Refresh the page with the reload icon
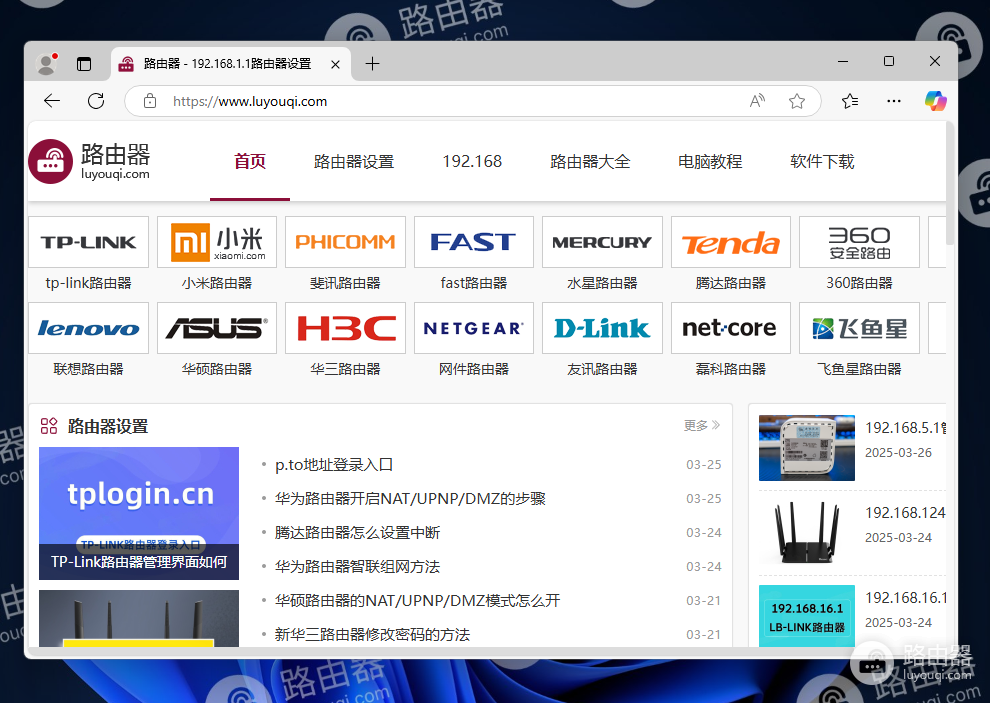 (x=96, y=101)
